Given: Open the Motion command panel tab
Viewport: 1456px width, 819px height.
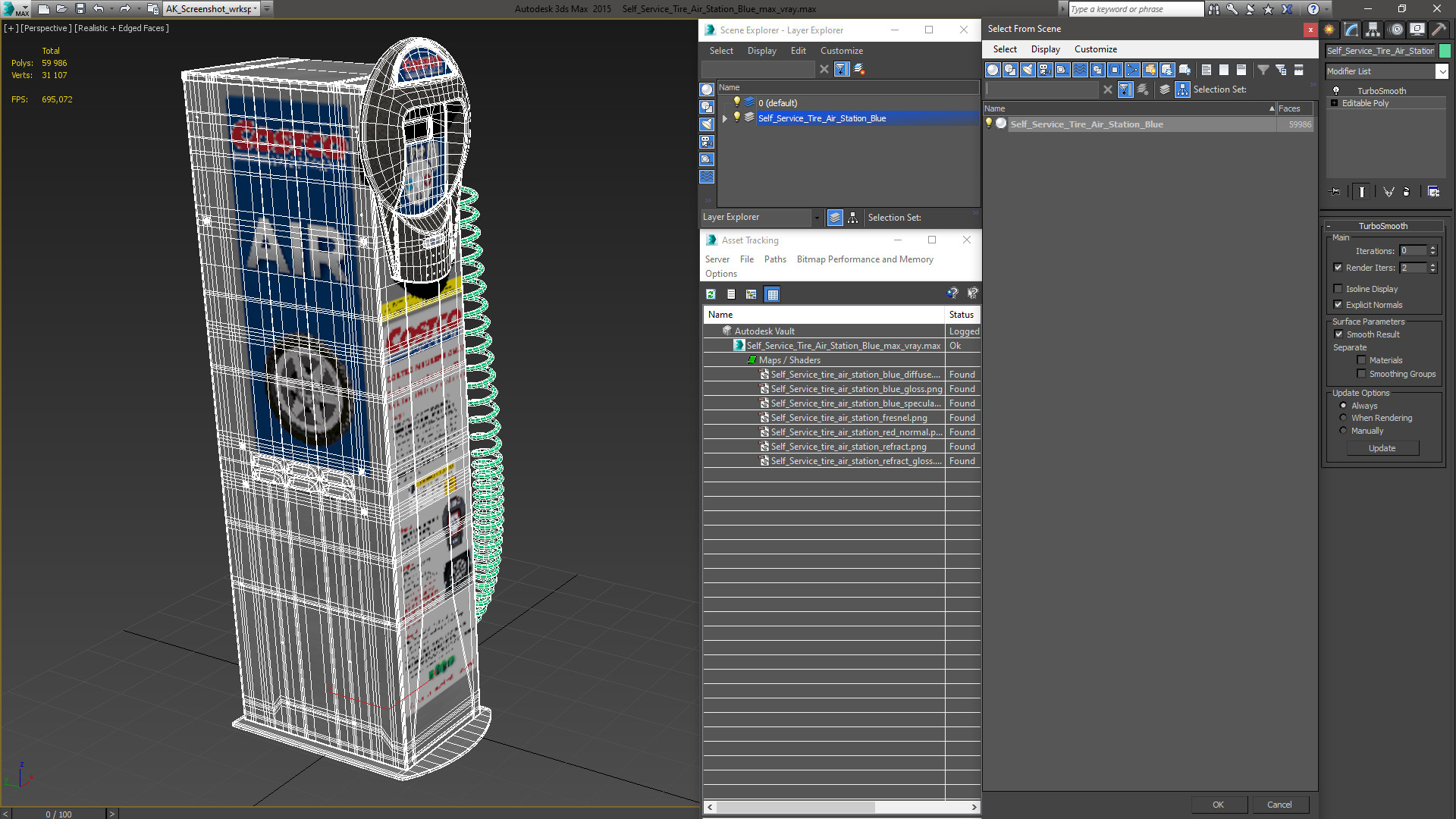Looking at the screenshot, I should point(1396,30).
